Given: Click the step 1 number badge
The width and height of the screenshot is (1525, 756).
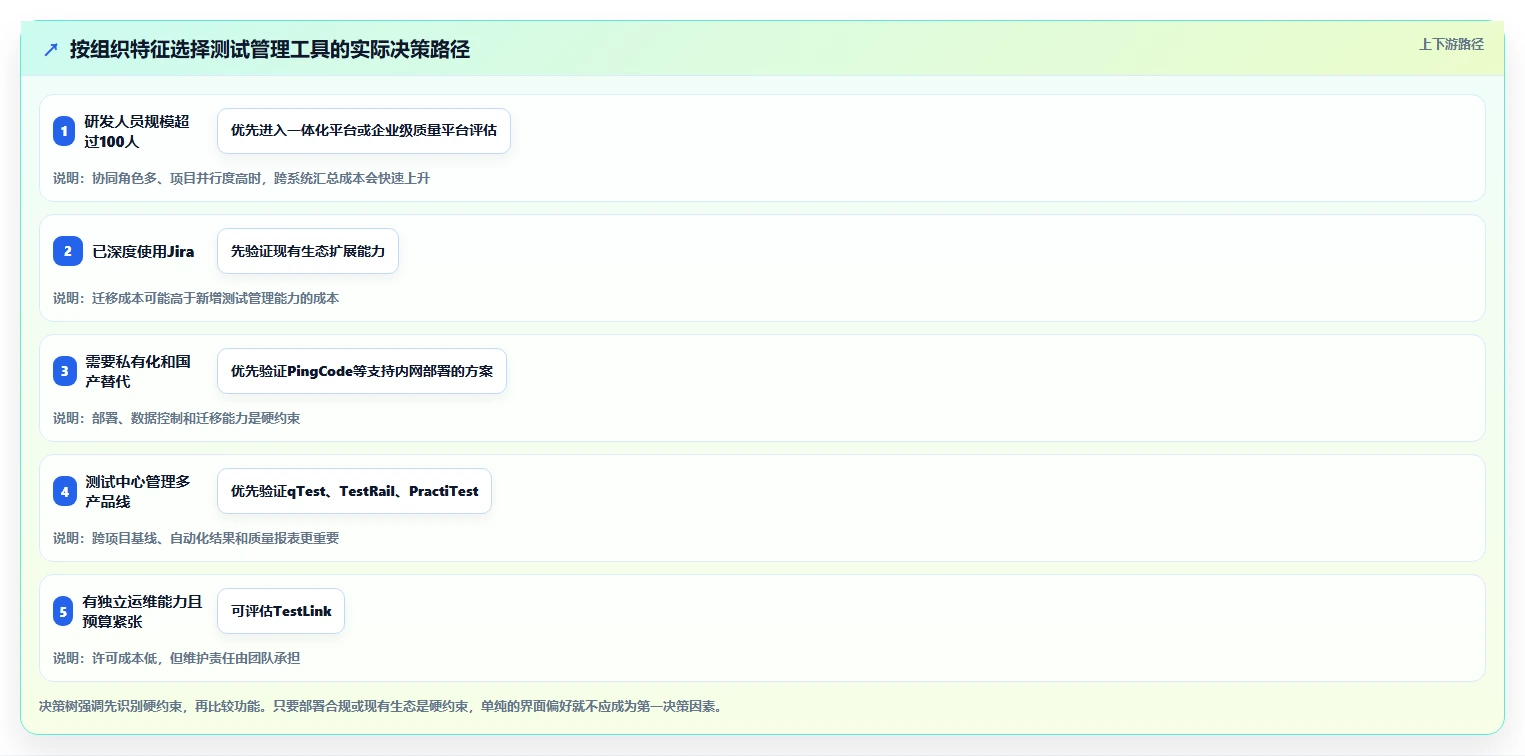Looking at the screenshot, I should tap(64, 131).
